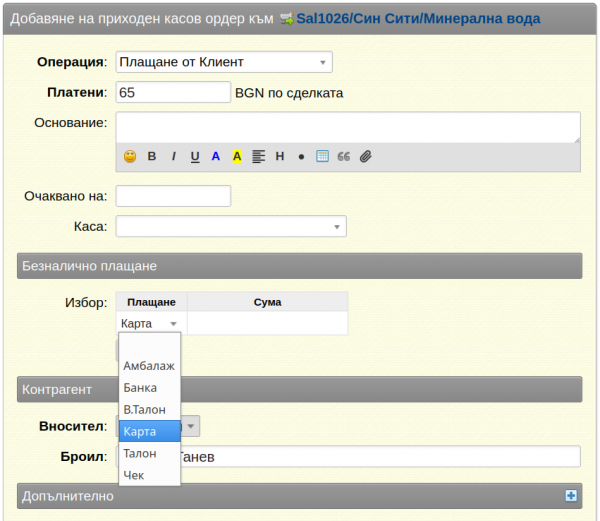Click the Платени amount field
Screen dimensions: 600x521
[x=173, y=92]
